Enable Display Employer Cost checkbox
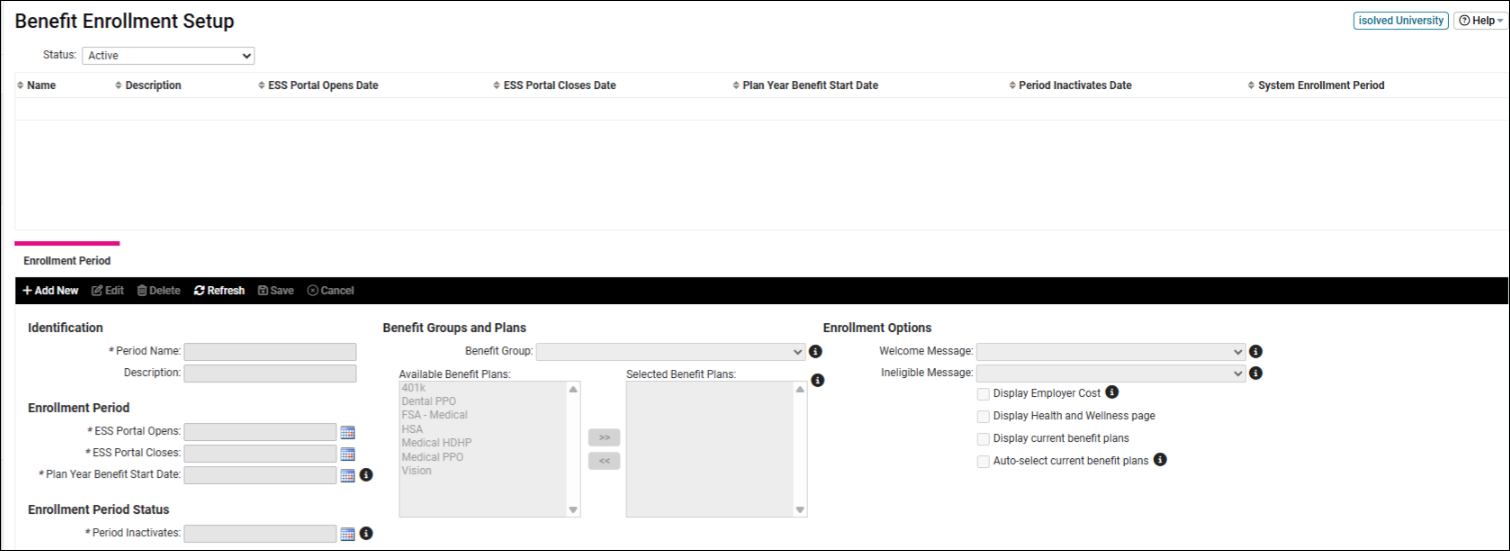Screen dimensions: 1510x551 tap(984, 394)
